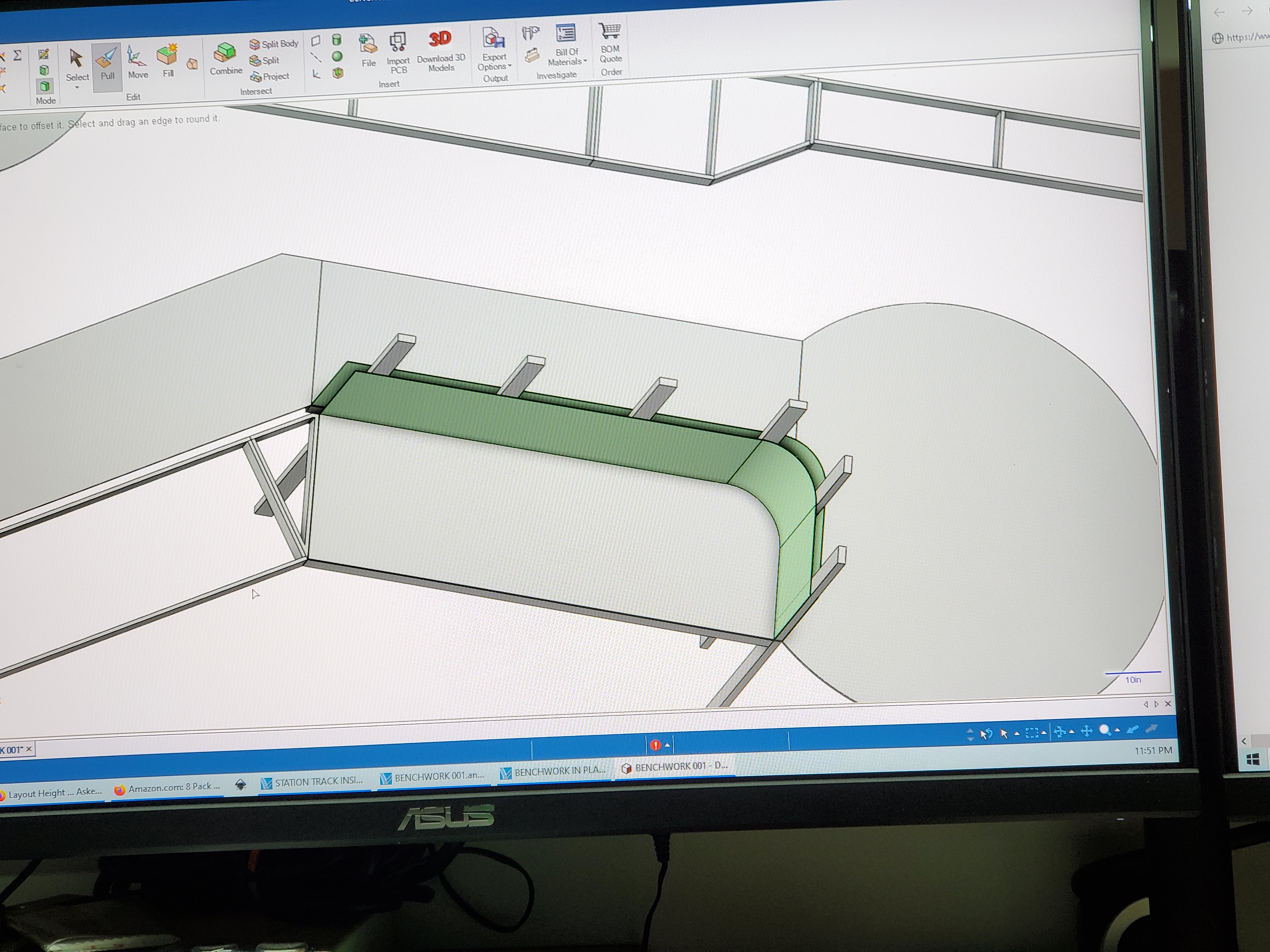Click the measure calipers icon
1270x952 pixels.
(530, 33)
